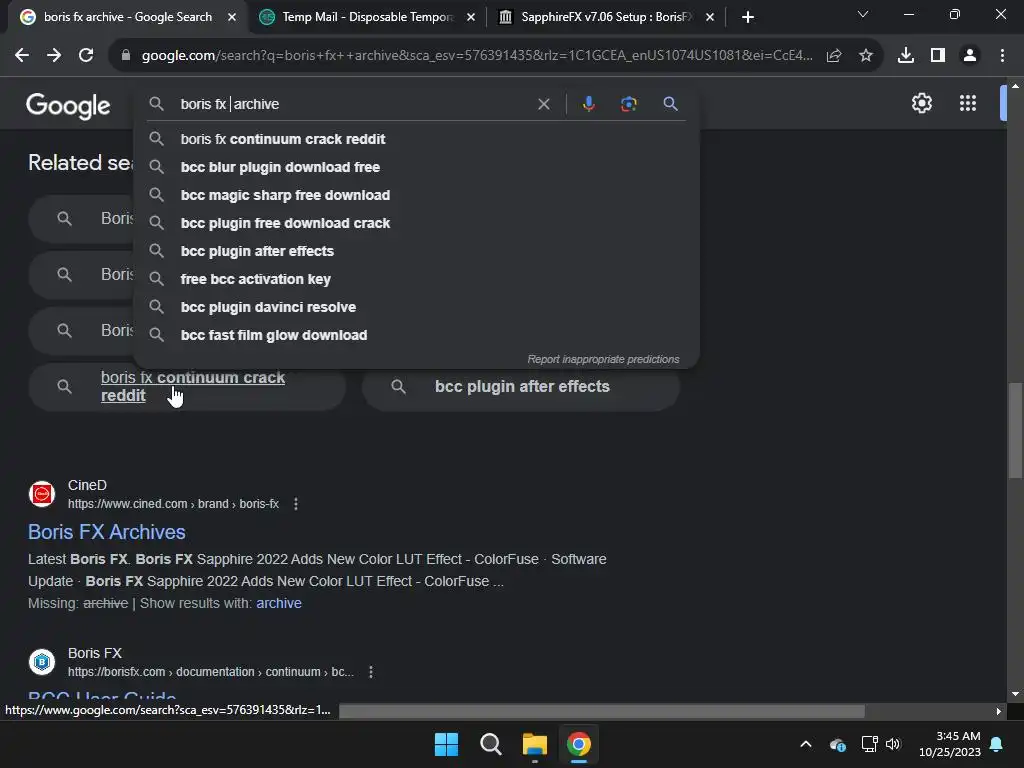Open the Boris FX Archives result
1024x768 pixels.
[x=106, y=532]
